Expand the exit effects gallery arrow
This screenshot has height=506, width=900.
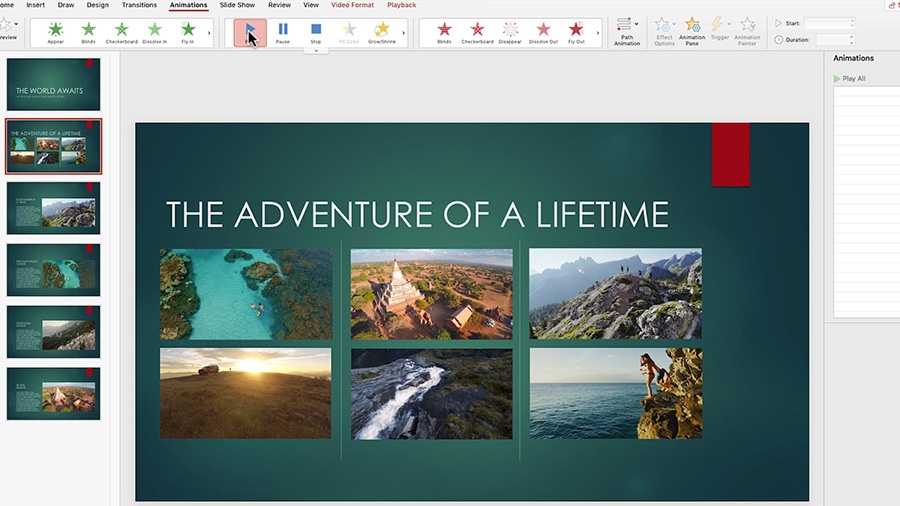[598, 33]
